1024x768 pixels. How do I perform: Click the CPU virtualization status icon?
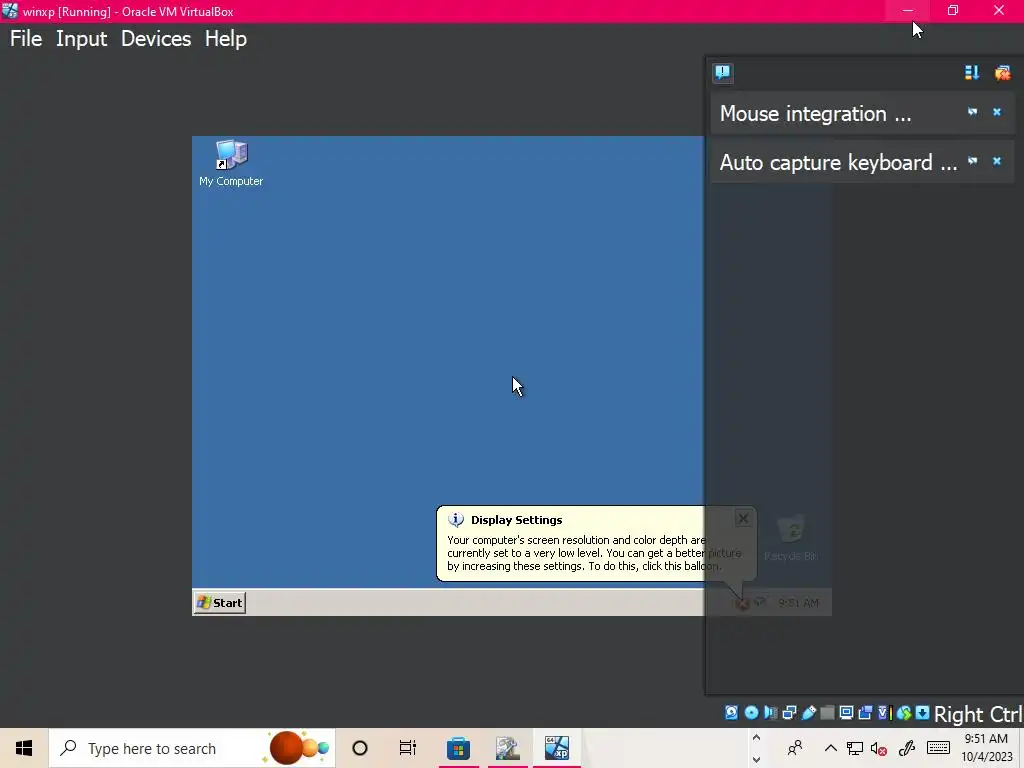884,712
